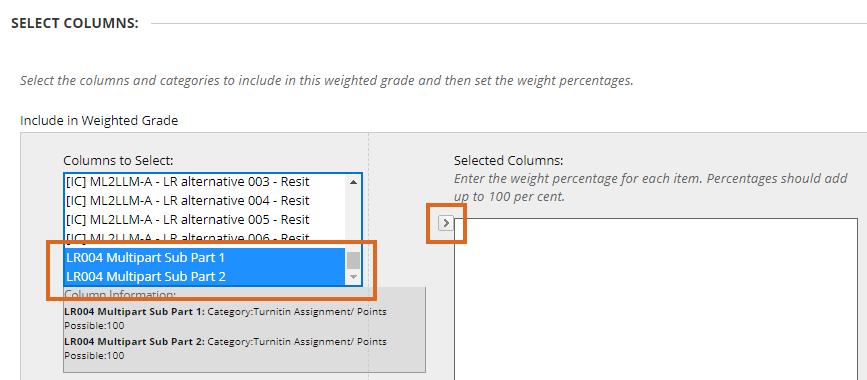The width and height of the screenshot is (867, 380).
Task: Click the Include in Weighted Grade label
Action: (x=99, y=120)
